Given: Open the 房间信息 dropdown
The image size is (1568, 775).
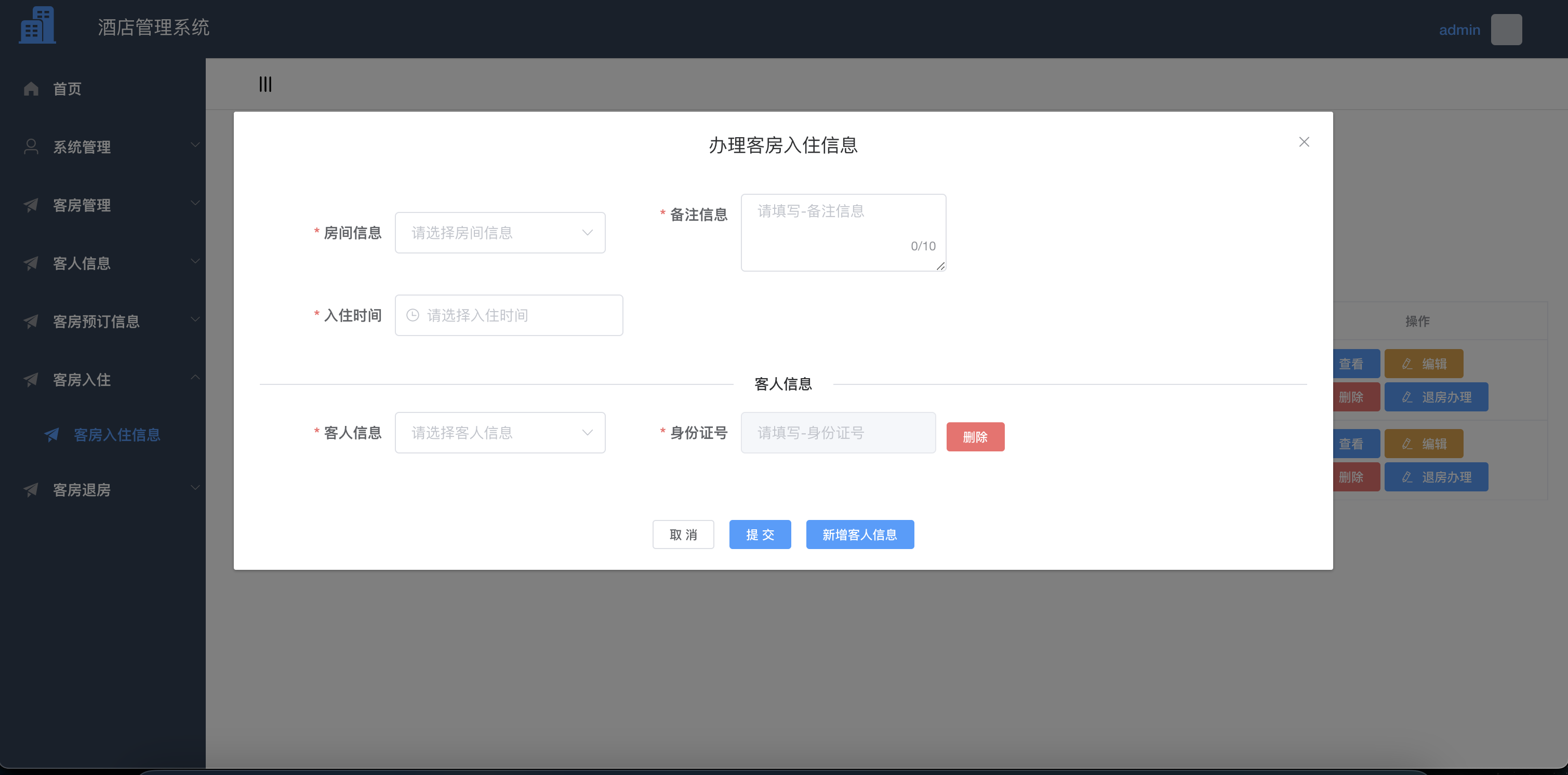Looking at the screenshot, I should coord(500,233).
